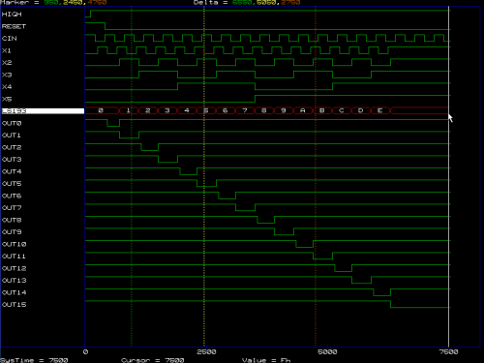Click bus value 0 on LS193 row
This screenshot has width=484, height=363.
[x=101, y=110]
